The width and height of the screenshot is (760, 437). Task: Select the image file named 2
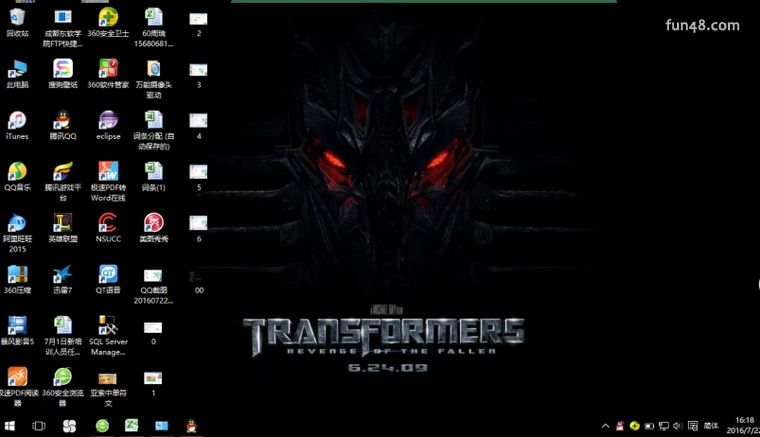(x=198, y=19)
